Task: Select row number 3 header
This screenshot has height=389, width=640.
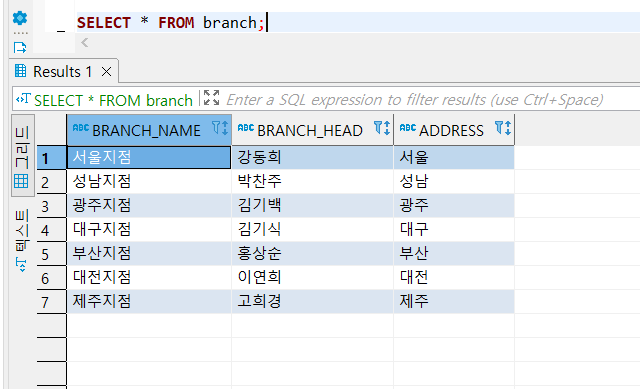Action: (51, 206)
